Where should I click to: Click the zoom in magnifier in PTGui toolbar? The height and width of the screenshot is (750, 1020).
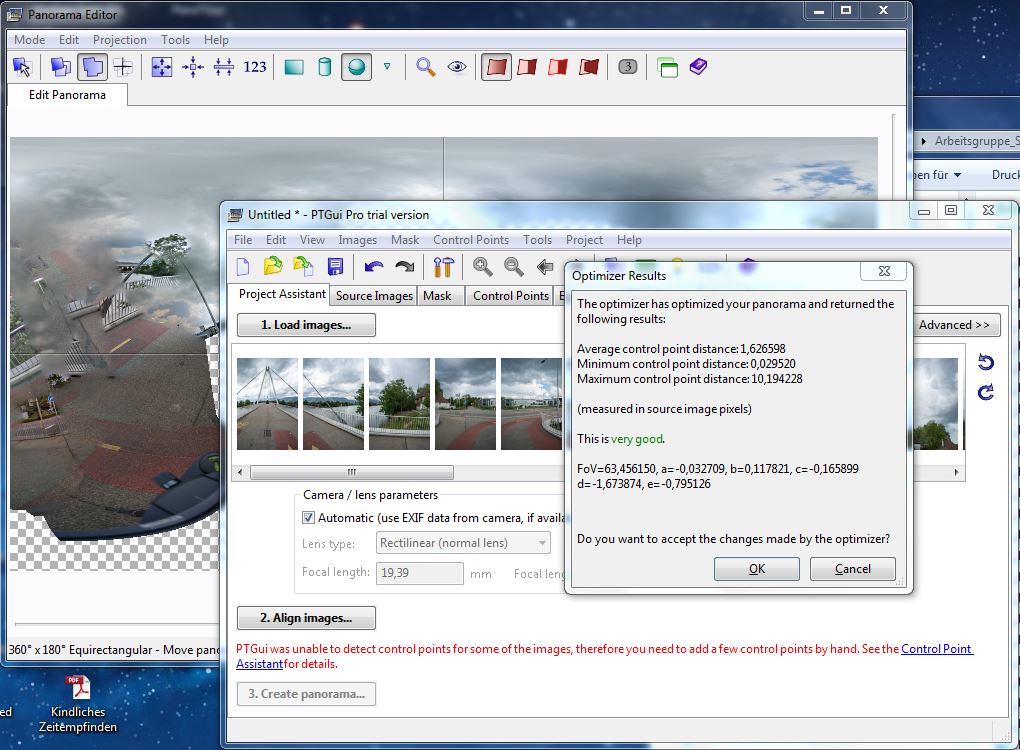483,267
